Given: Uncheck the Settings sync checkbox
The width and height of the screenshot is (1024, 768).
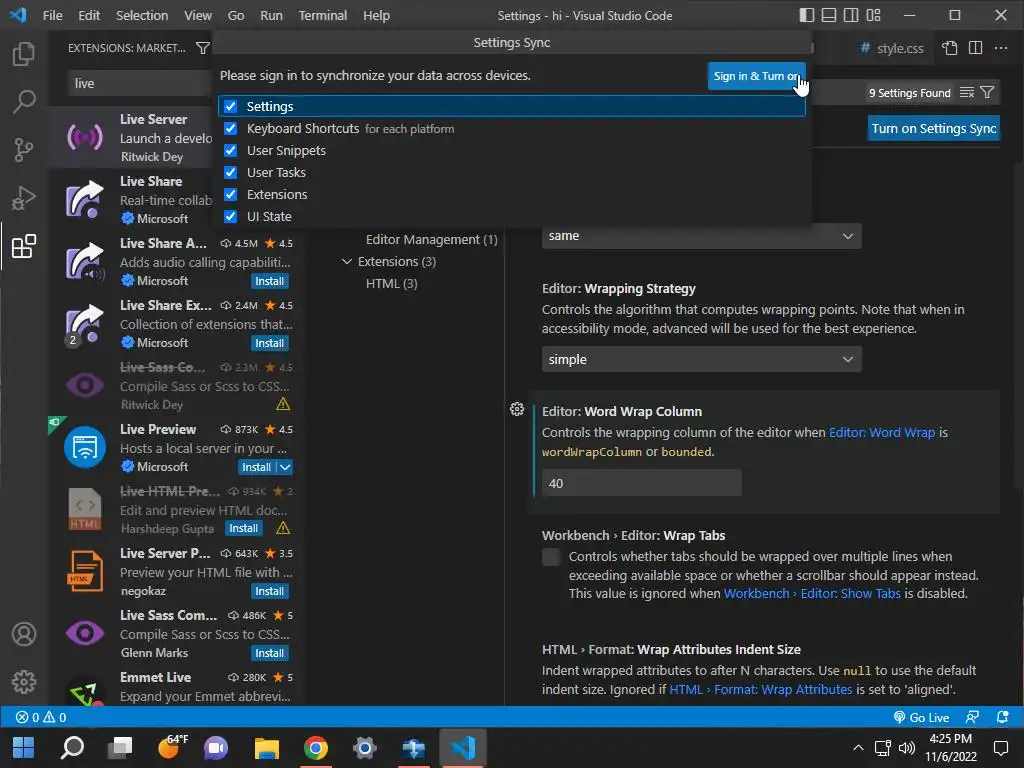Looking at the screenshot, I should click(x=231, y=106).
